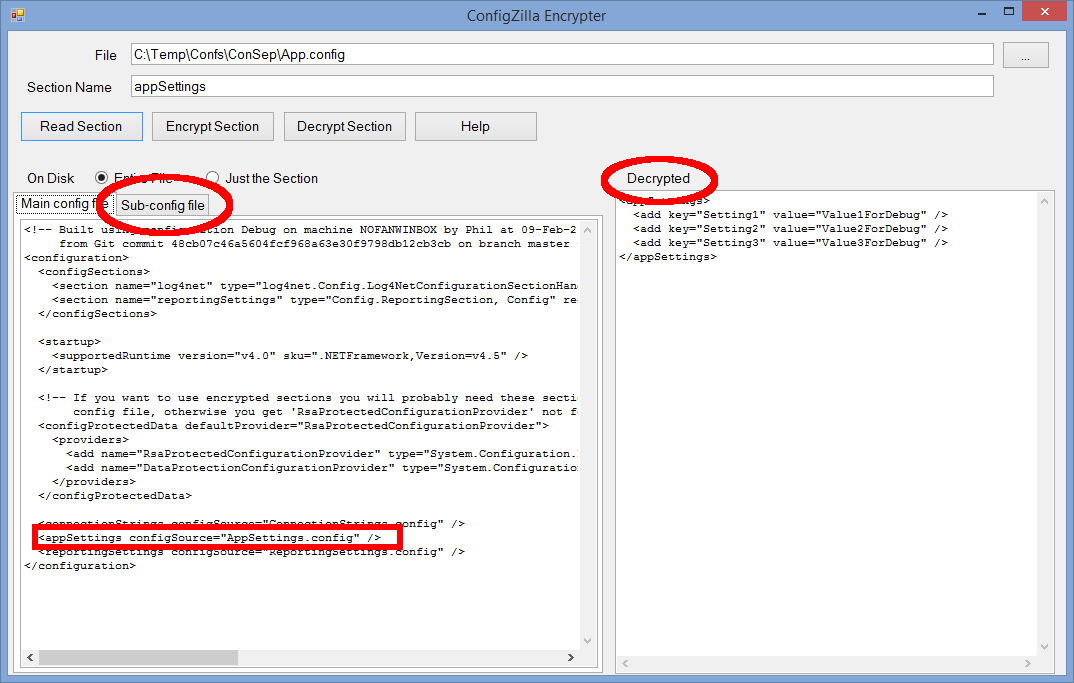Click the Setting3 Value3ForDebug line
Screen dimensions: 1074x683
tap(790, 243)
